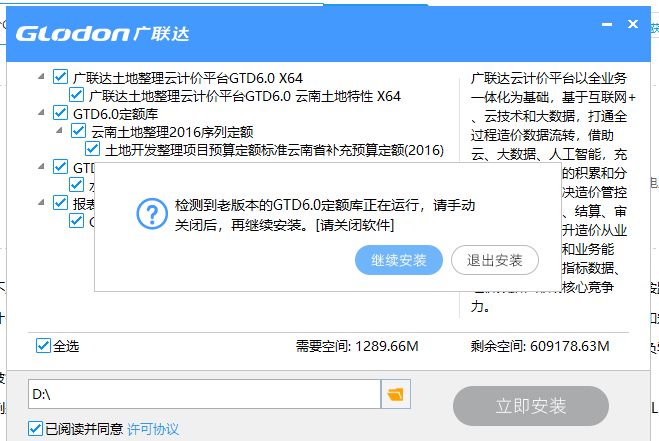The width and height of the screenshot is (659, 441).
Task: Click the install path field showing D:\
Action: click(204, 394)
